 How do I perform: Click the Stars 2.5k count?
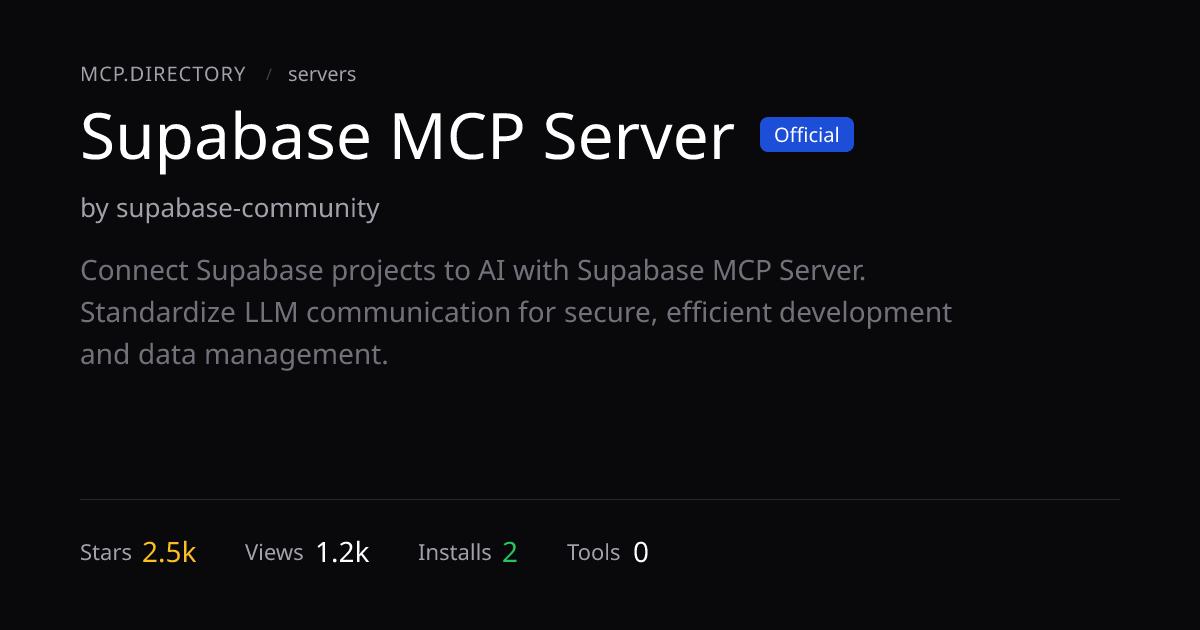click(x=138, y=552)
